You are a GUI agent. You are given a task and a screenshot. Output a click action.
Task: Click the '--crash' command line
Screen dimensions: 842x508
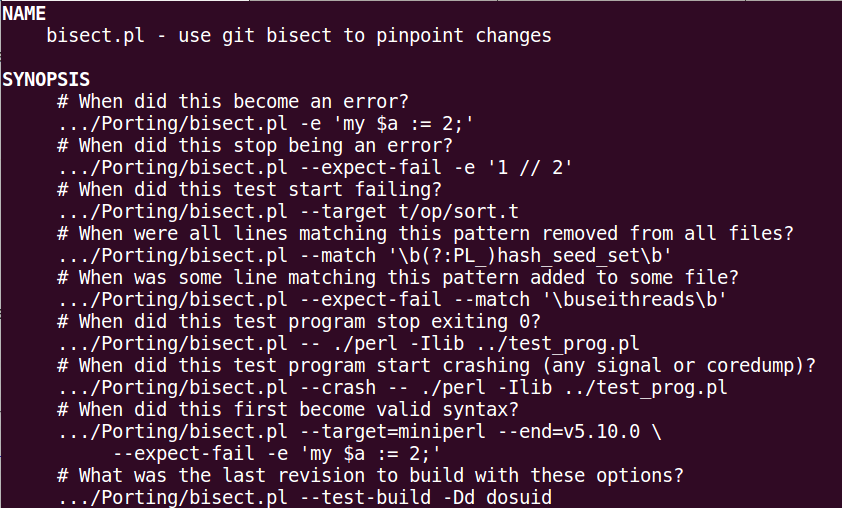pos(391,387)
